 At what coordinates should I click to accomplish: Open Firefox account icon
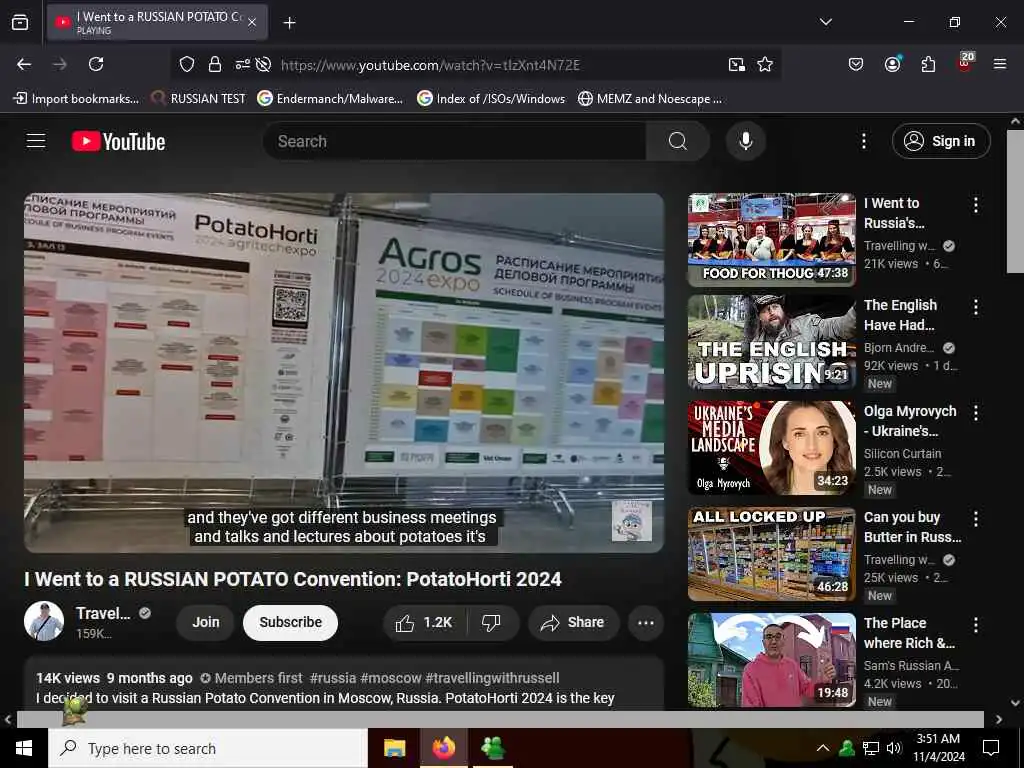pos(892,64)
